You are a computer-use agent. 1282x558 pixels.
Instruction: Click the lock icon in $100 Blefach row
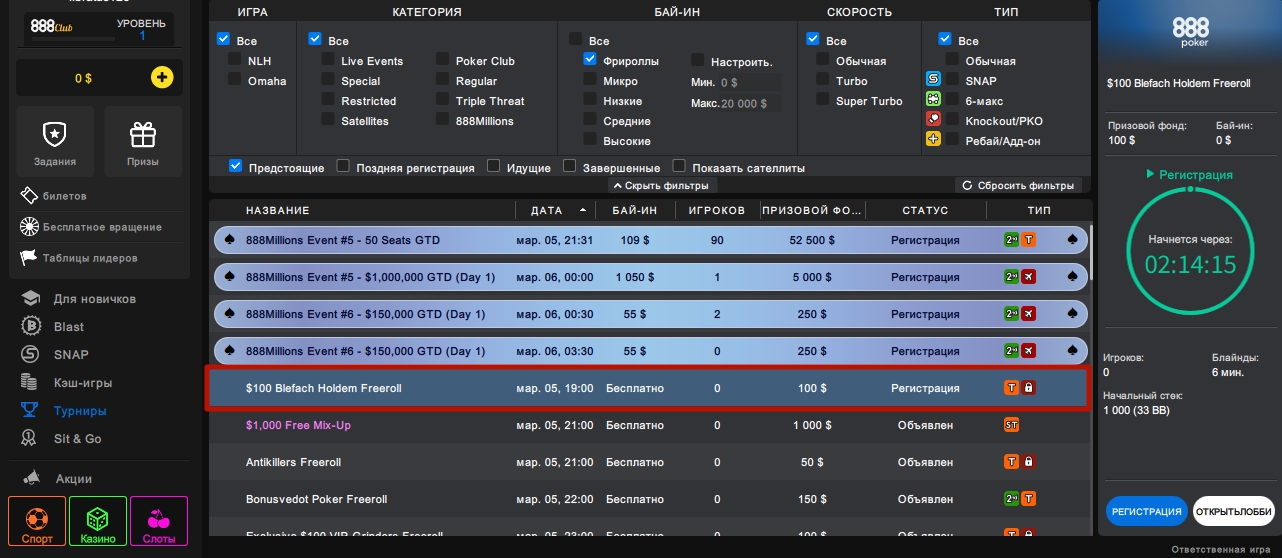point(1028,388)
